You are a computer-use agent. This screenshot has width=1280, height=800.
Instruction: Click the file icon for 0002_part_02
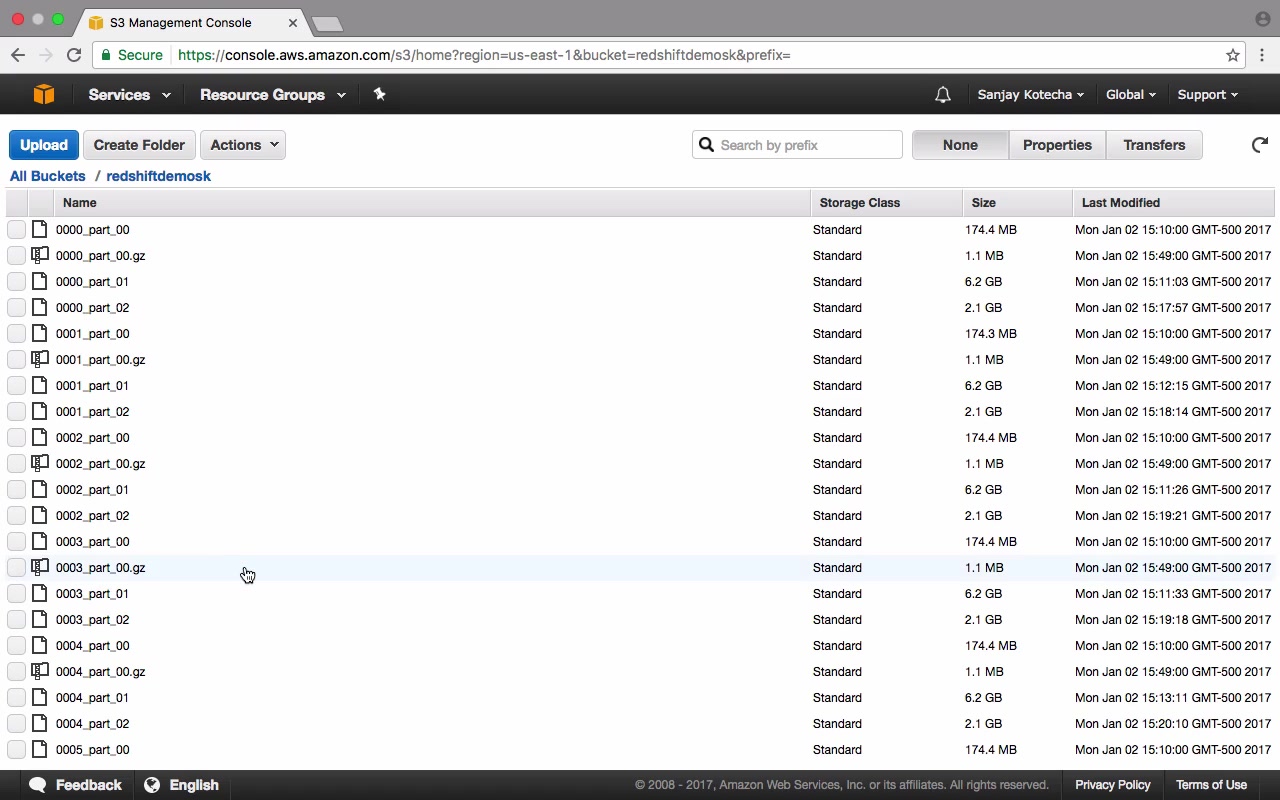(40, 515)
